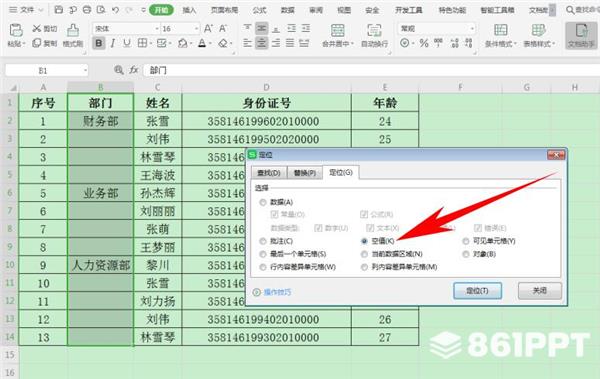
Task: Switch to the 查找(D) tab
Action: [x=269, y=173]
